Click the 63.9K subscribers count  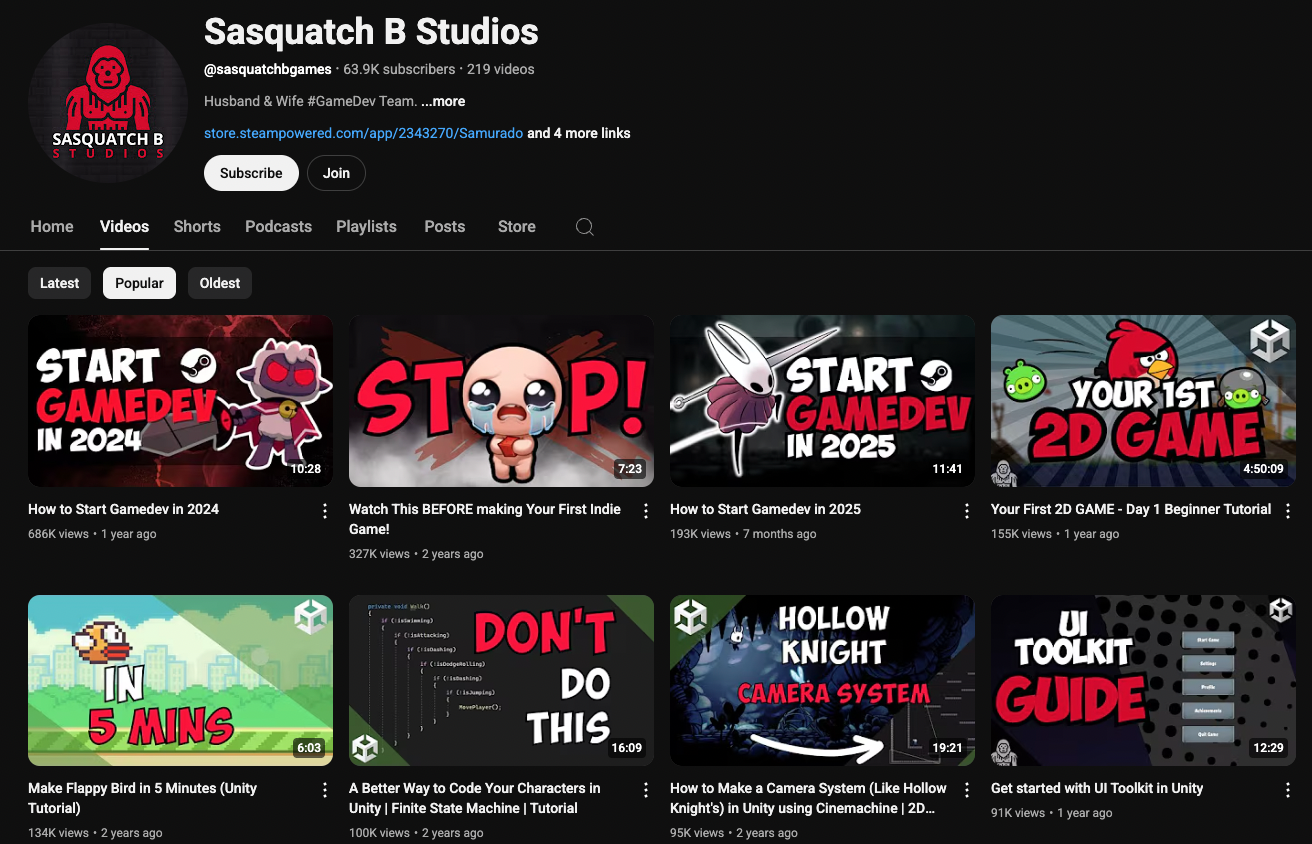[399, 69]
